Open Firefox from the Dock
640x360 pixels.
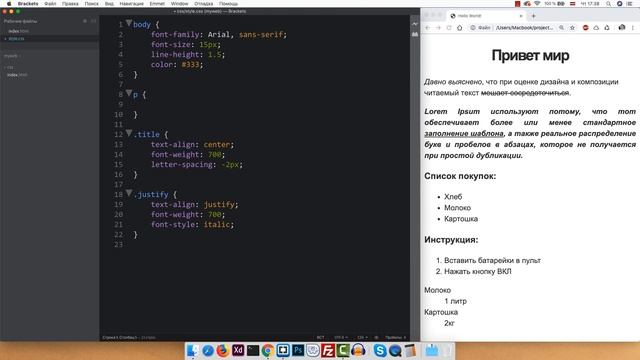click(x=222, y=350)
